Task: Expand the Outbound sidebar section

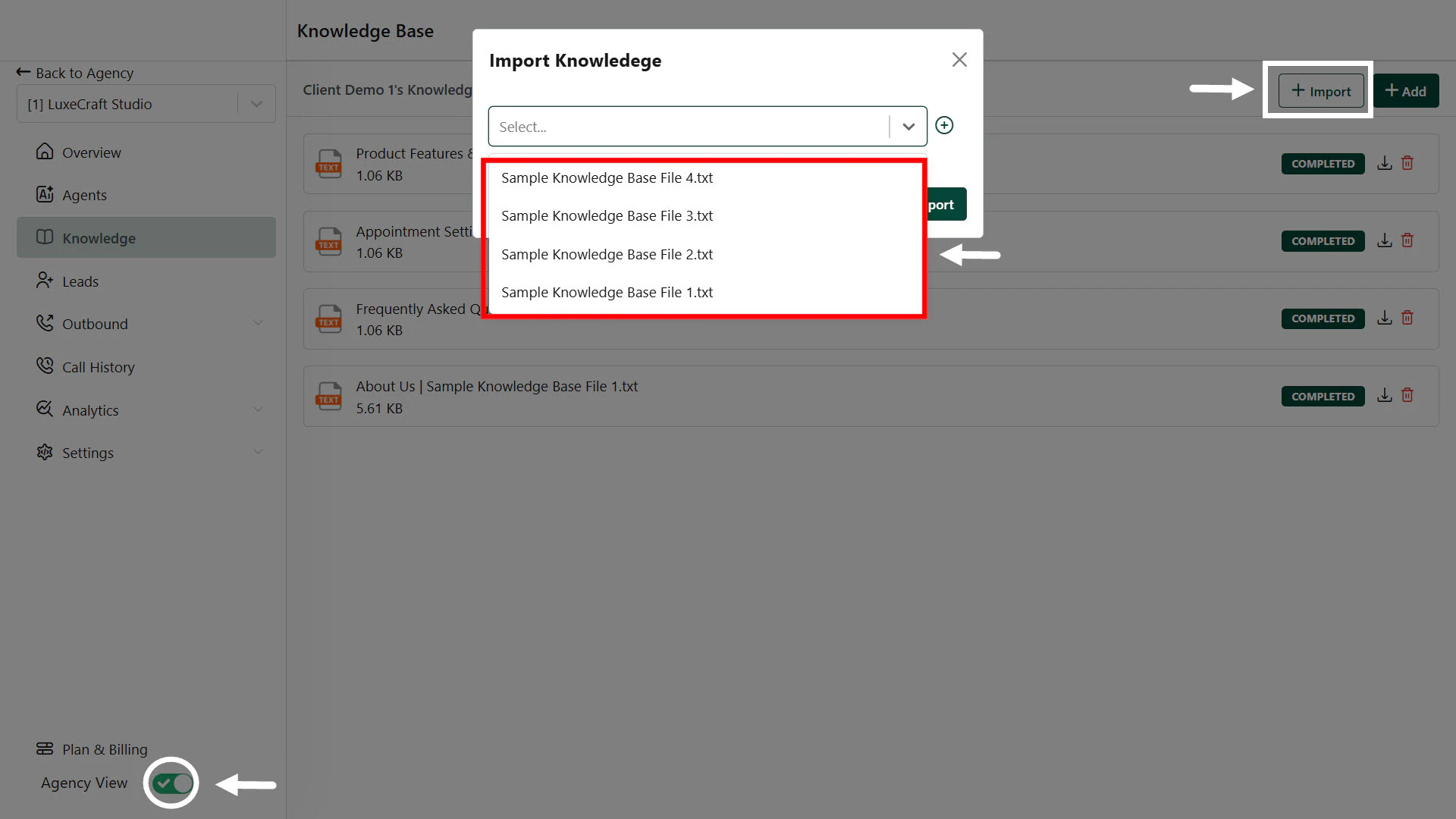Action: pos(258,323)
